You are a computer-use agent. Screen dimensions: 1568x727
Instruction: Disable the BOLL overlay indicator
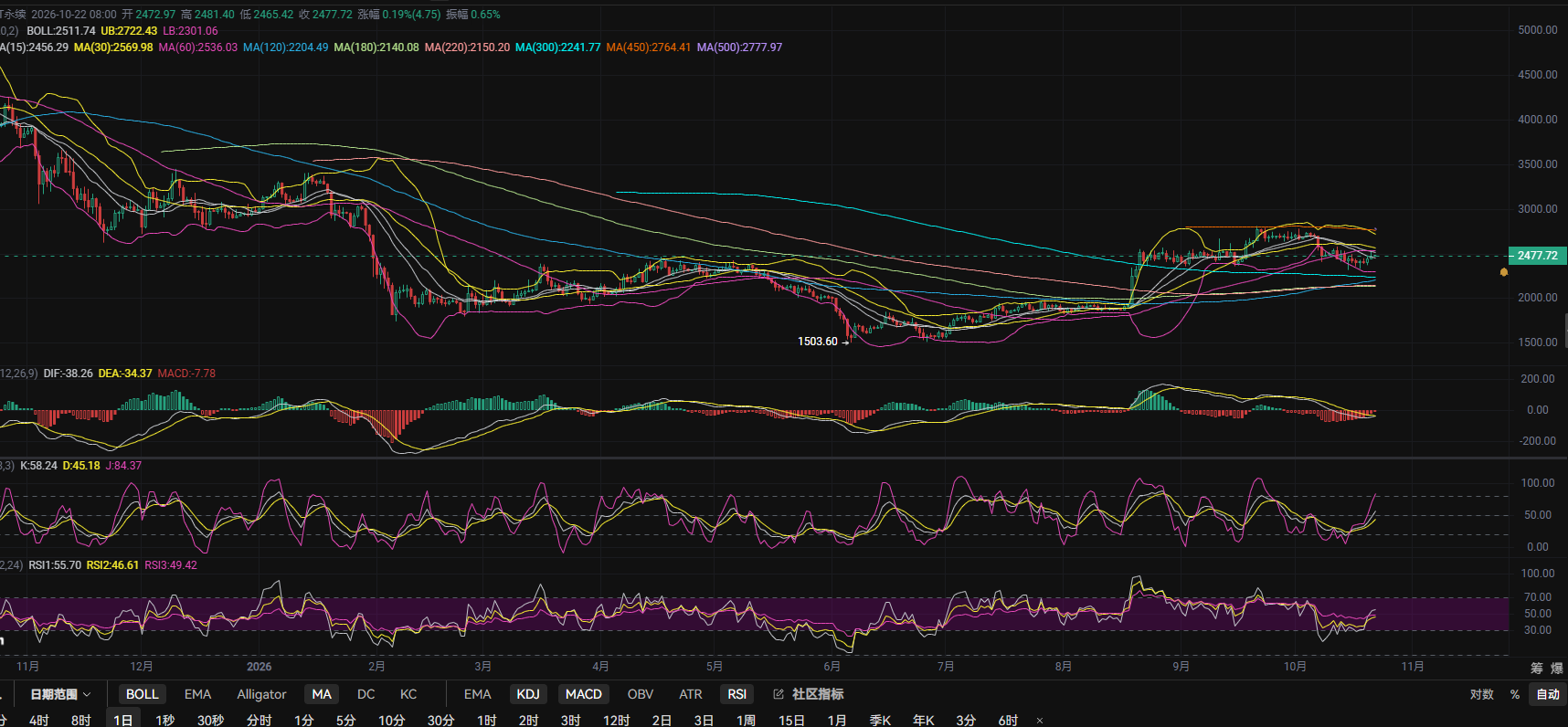coord(142,694)
